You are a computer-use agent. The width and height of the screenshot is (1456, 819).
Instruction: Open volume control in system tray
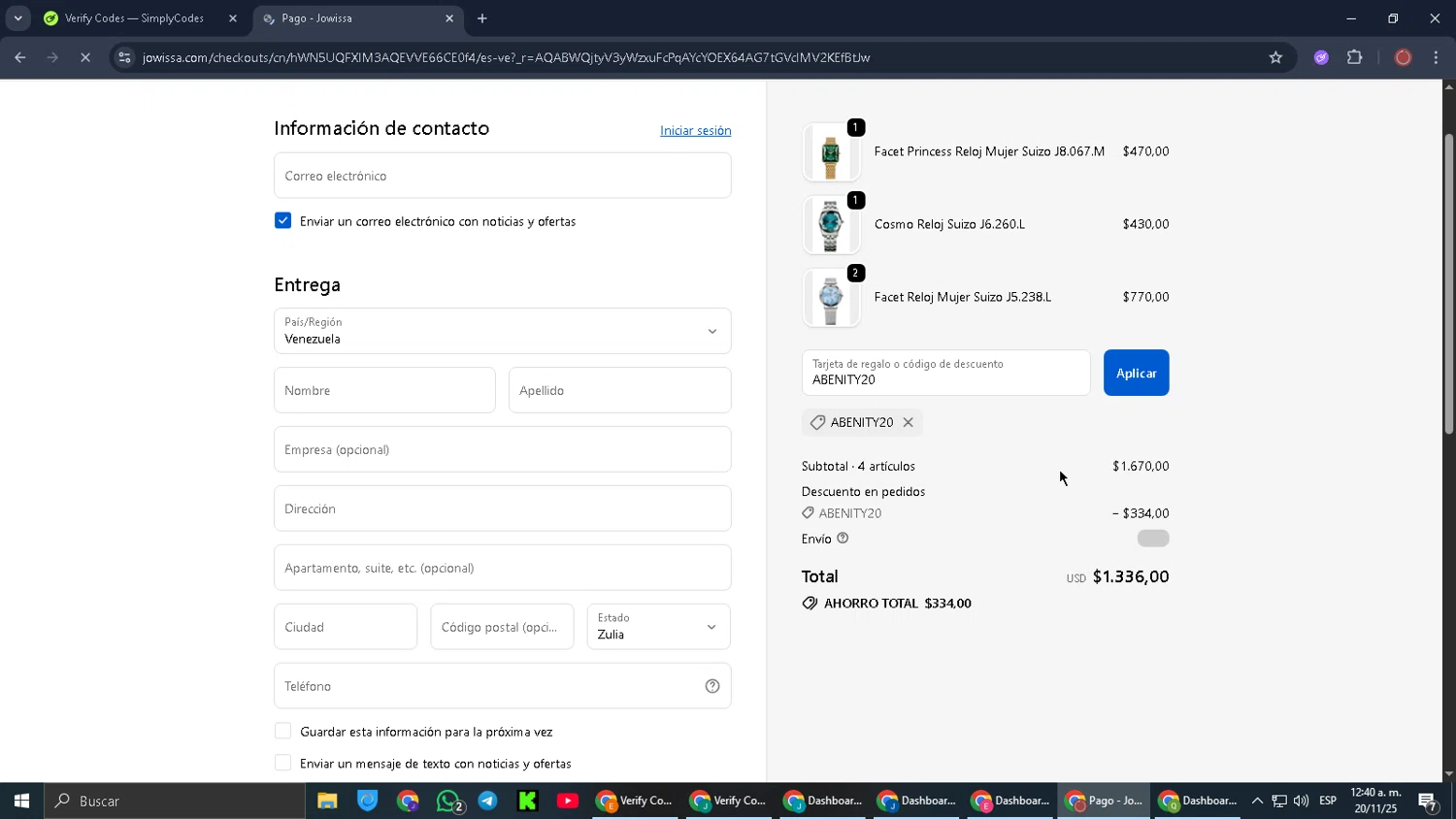coord(1301,801)
